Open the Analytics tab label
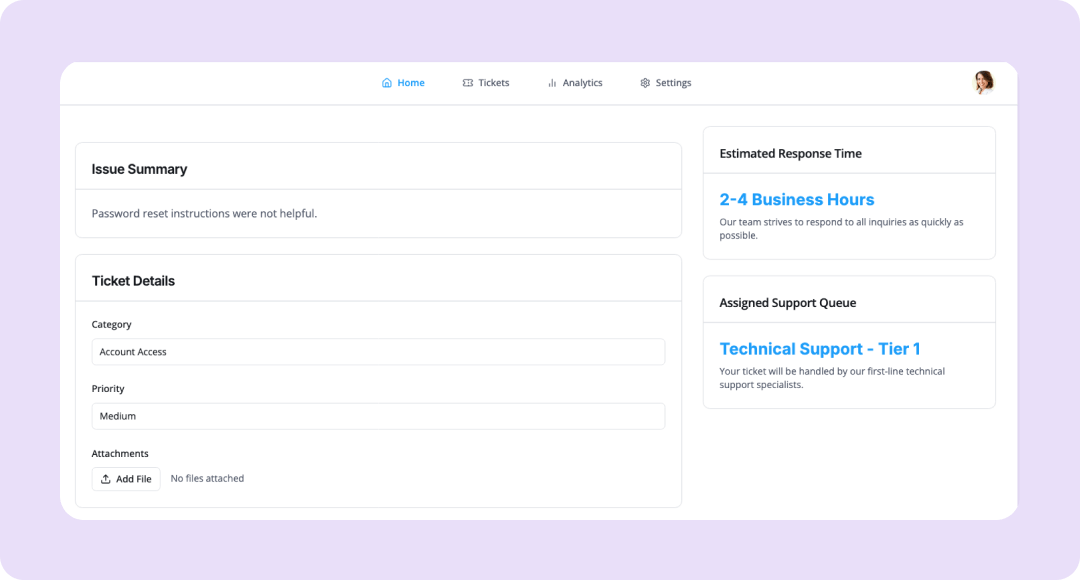Image resolution: width=1080 pixels, height=580 pixels. pos(582,83)
